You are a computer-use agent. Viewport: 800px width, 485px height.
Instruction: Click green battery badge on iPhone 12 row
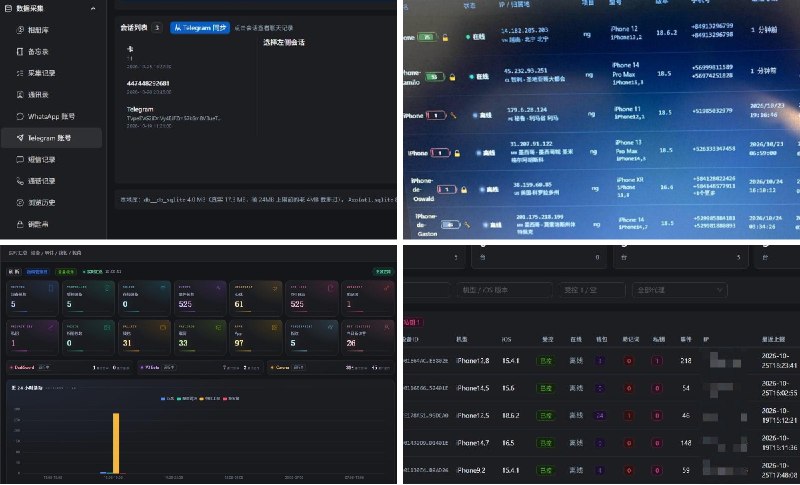pos(428,37)
